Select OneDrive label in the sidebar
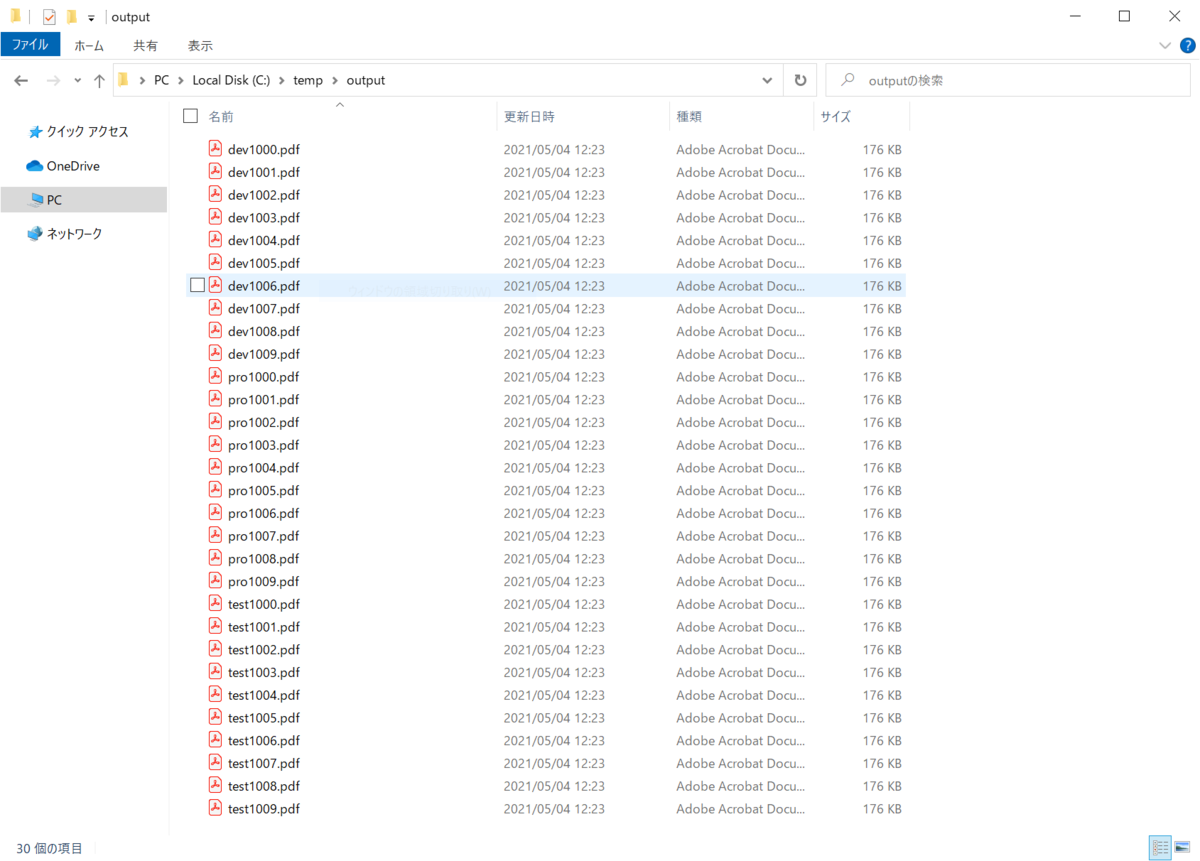Image resolution: width=1200 pixels, height=861 pixels. click(x=73, y=166)
